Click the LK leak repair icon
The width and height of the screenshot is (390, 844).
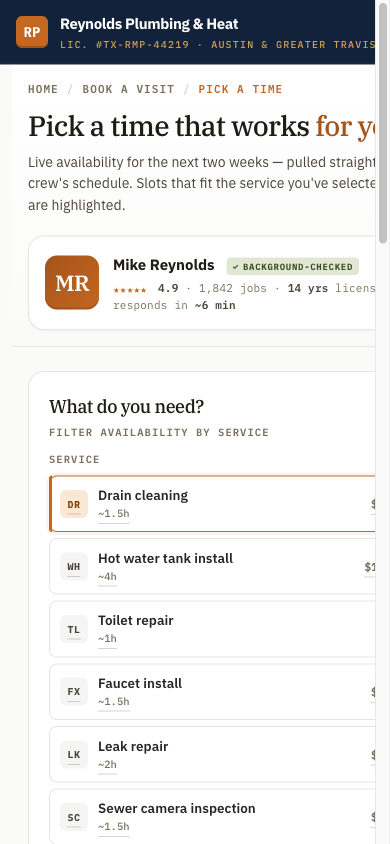(x=74, y=755)
